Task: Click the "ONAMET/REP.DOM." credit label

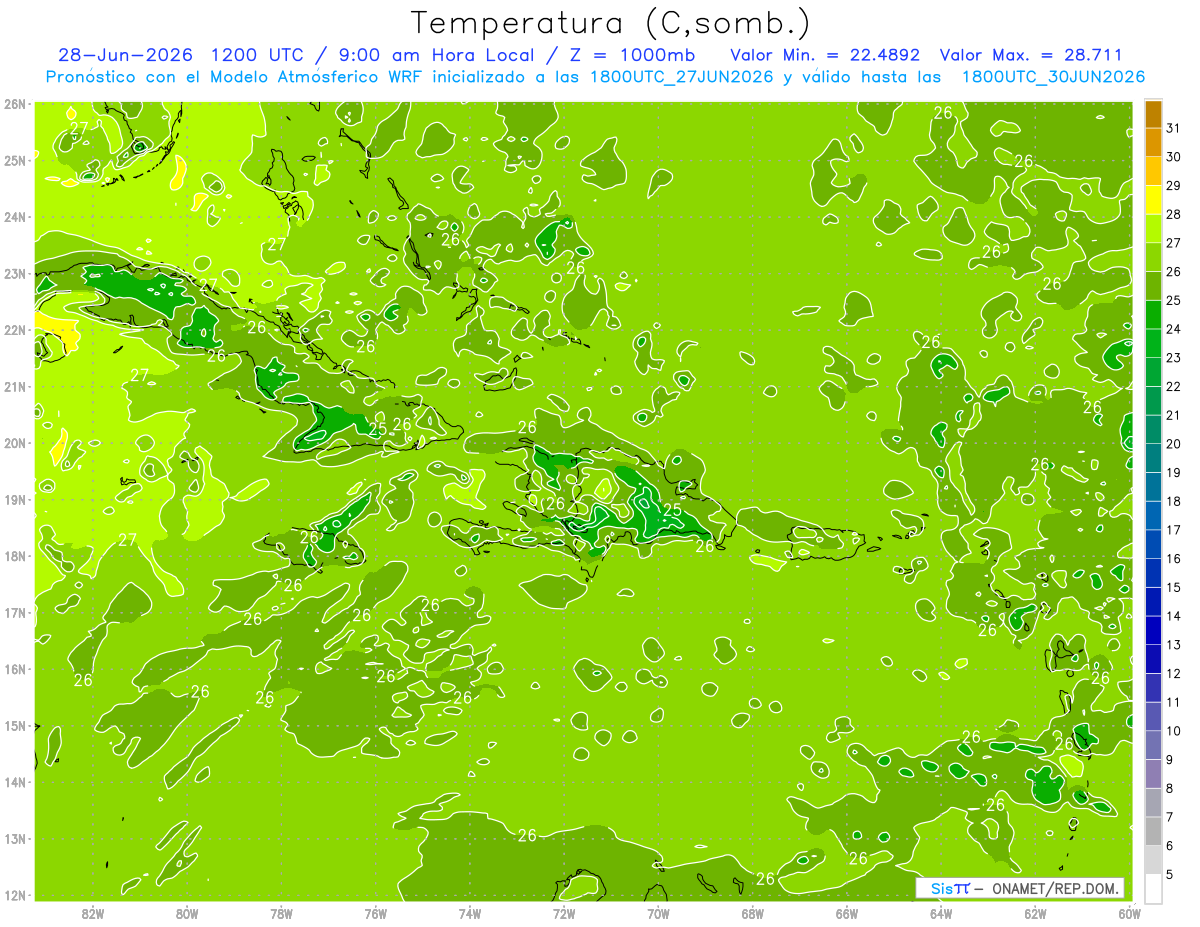Action: pos(1054,888)
